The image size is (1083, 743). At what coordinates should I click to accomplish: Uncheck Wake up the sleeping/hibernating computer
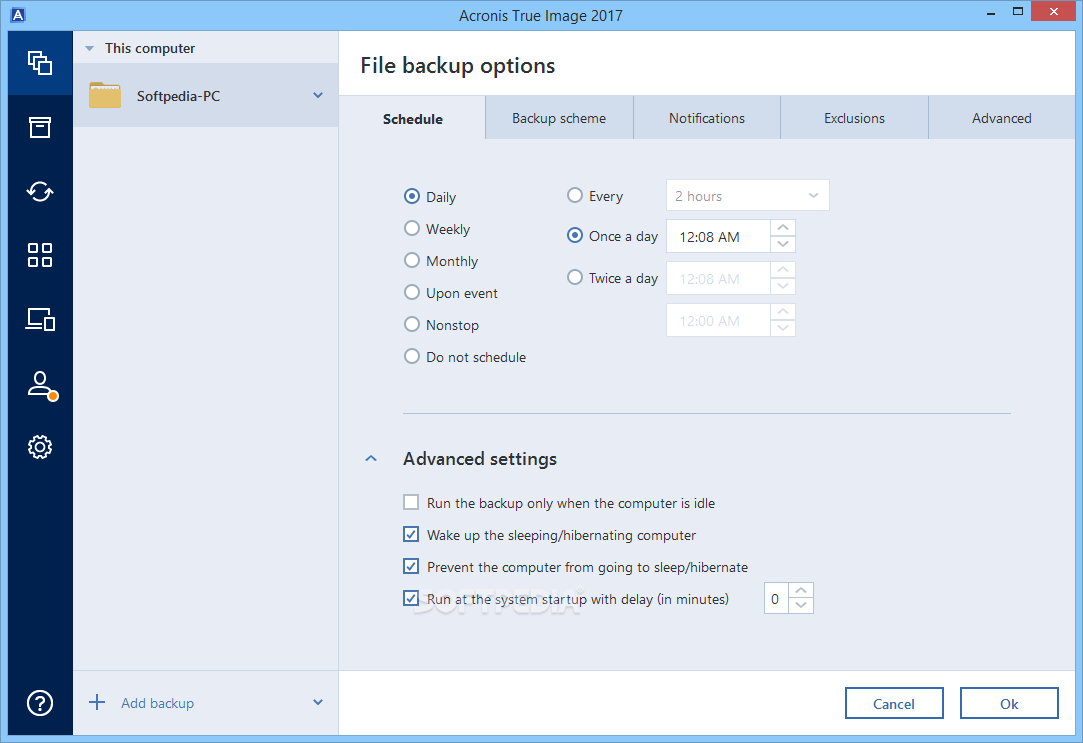pos(411,534)
